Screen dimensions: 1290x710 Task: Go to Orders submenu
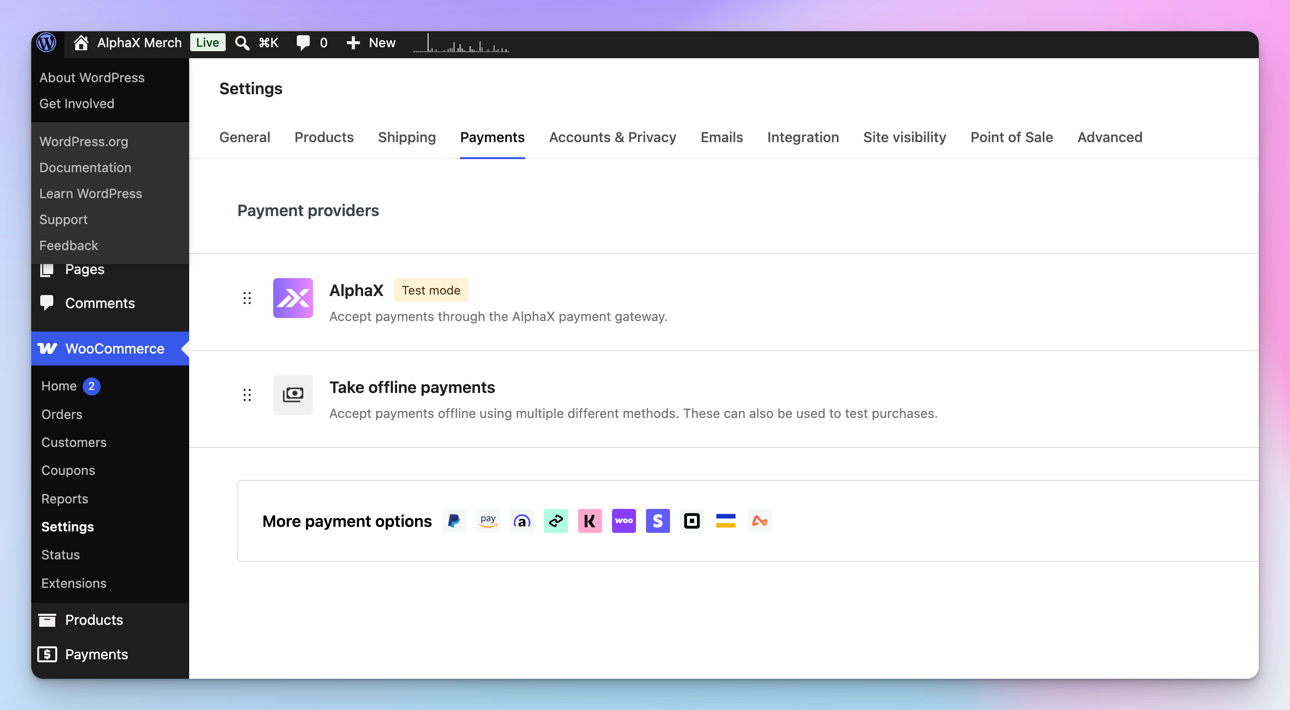click(62, 414)
